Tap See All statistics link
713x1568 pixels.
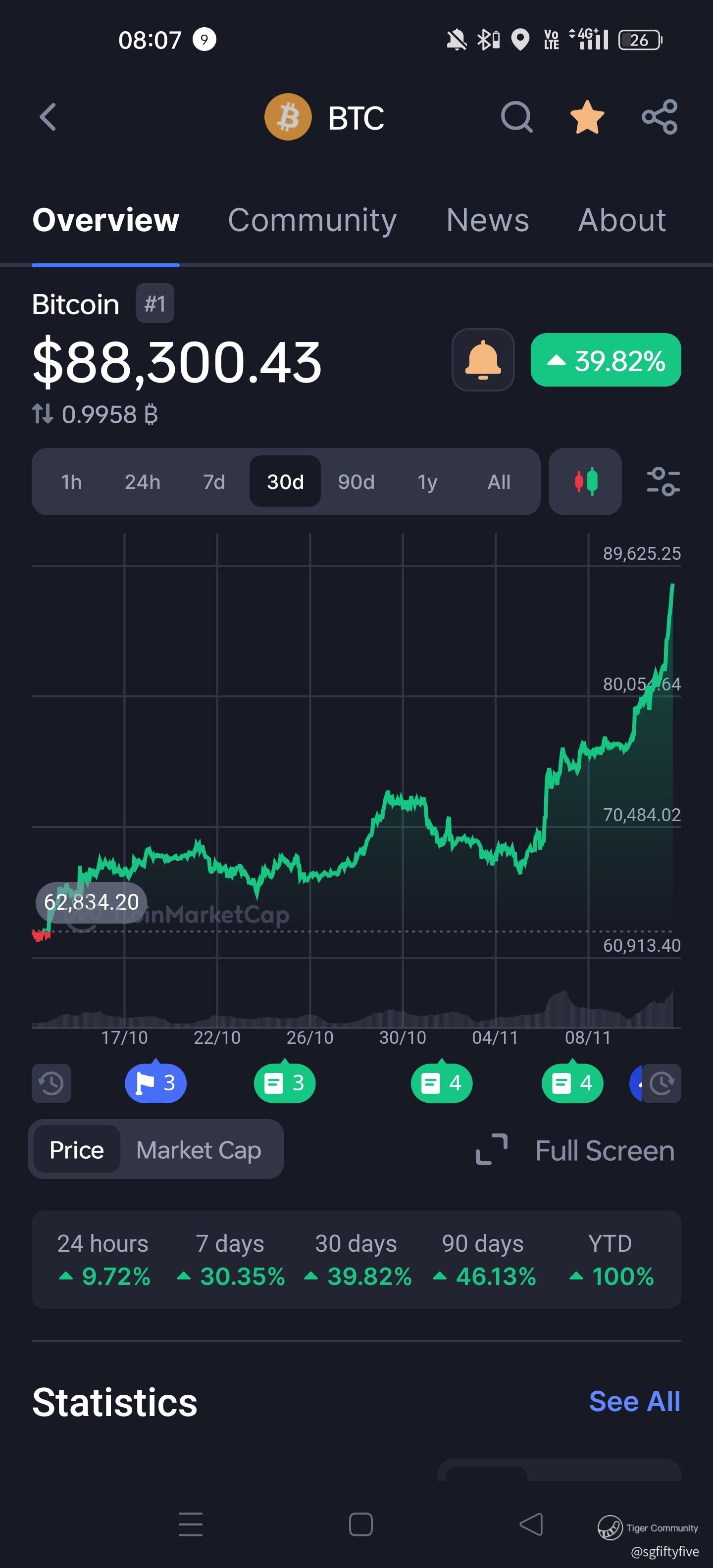tap(634, 1401)
